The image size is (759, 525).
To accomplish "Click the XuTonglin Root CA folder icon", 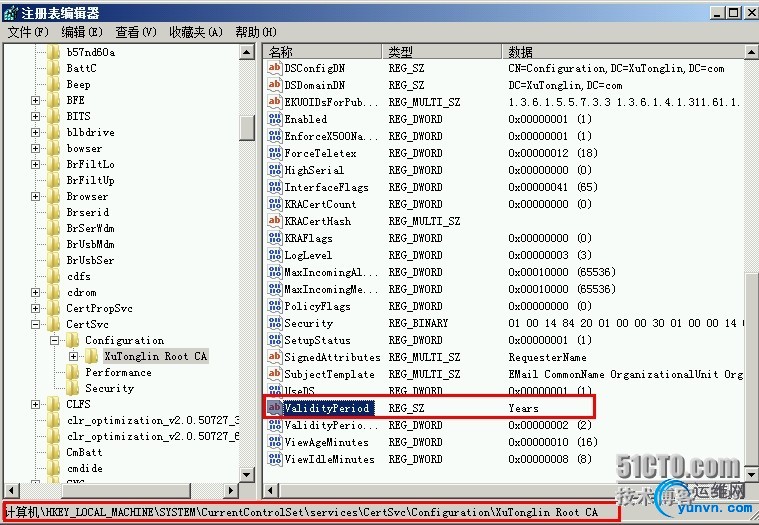I will point(91,357).
